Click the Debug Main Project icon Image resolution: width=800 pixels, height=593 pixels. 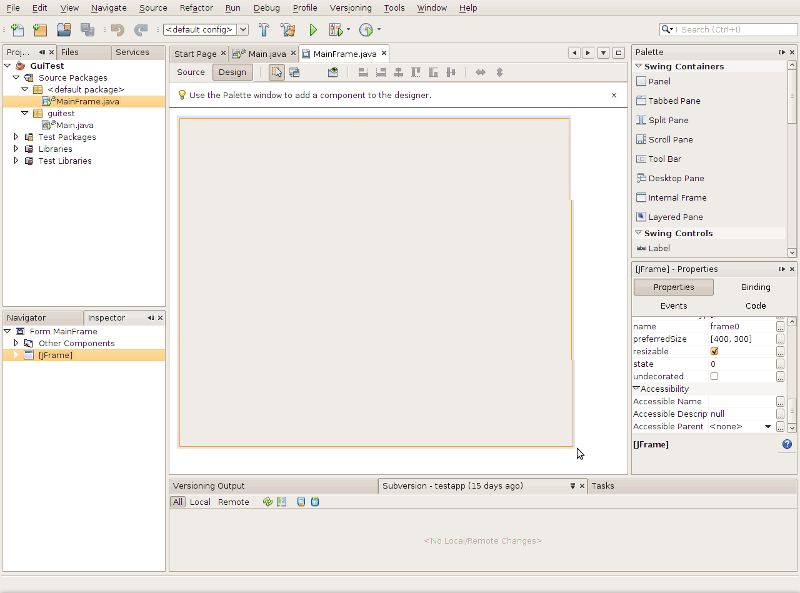pyautogui.click(x=336, y=30)
